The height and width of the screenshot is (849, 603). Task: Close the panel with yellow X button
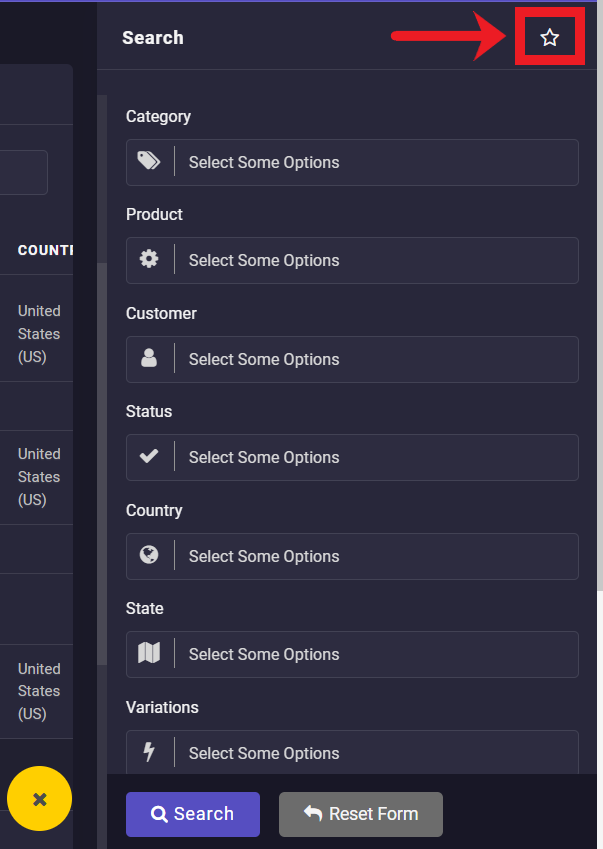40,799
